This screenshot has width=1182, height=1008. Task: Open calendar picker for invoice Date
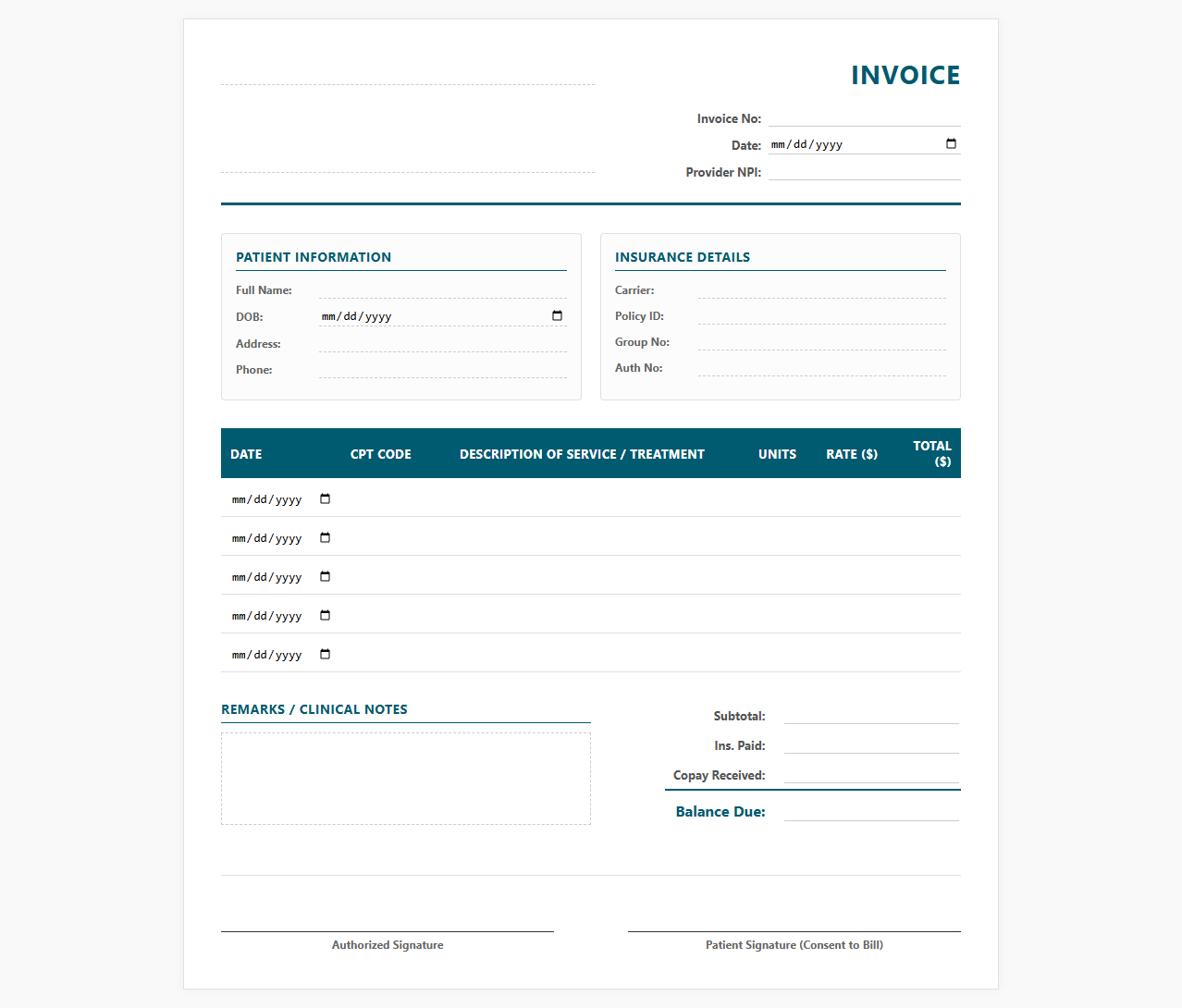pyautogui.click(x=951, y=143)
